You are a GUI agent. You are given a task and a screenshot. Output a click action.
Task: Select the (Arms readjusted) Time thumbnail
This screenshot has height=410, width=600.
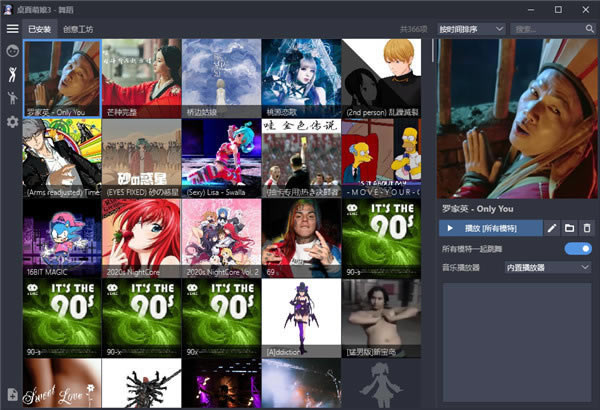tap(62, 158)
